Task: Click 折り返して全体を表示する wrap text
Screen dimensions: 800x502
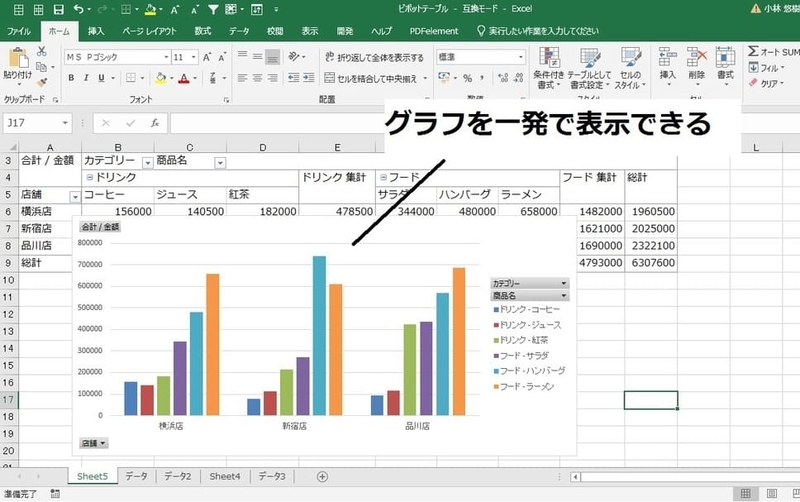Action: pos(374,57)
